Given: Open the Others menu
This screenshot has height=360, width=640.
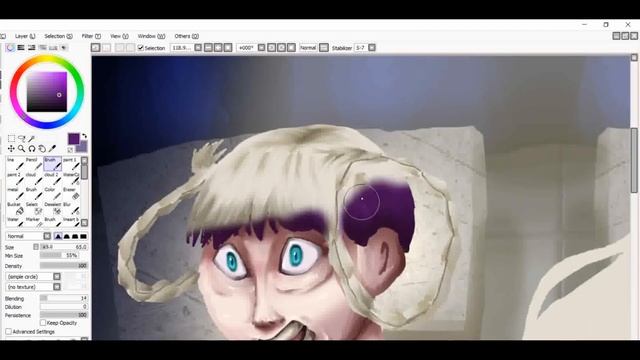Looking at the screenshot, I should 187,36.
